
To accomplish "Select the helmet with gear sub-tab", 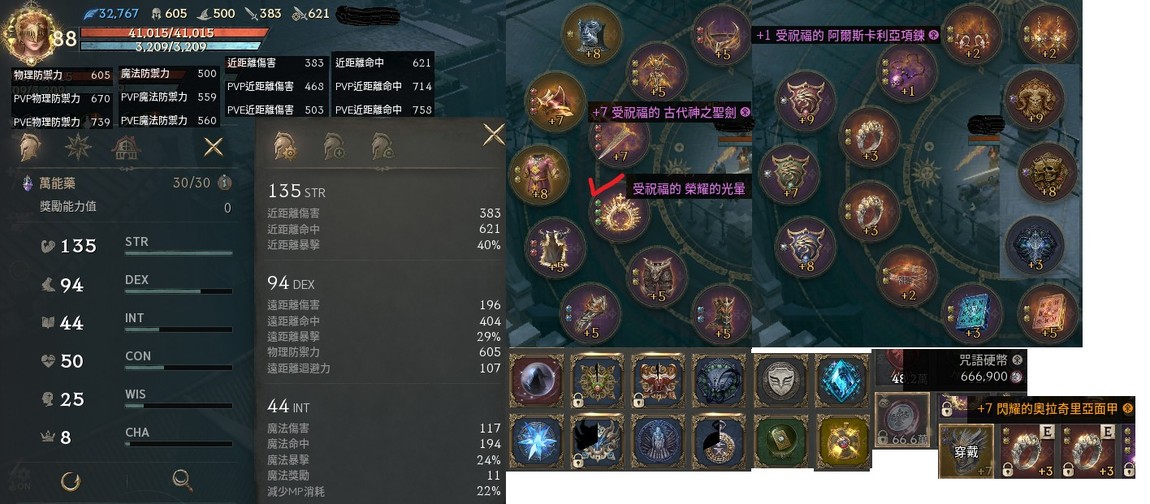I will pos(285,147).
